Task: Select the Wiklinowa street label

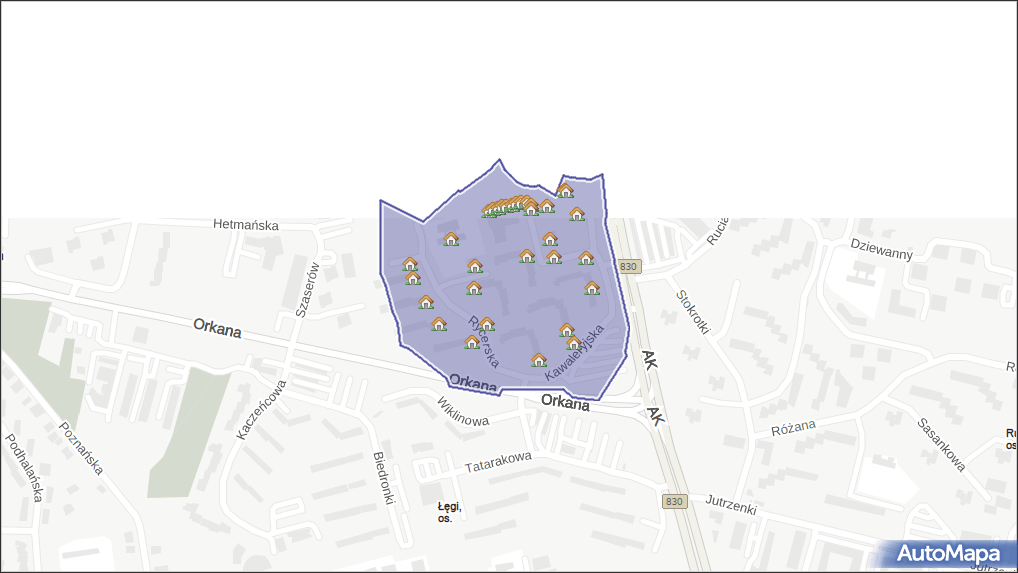Action: 462,411
